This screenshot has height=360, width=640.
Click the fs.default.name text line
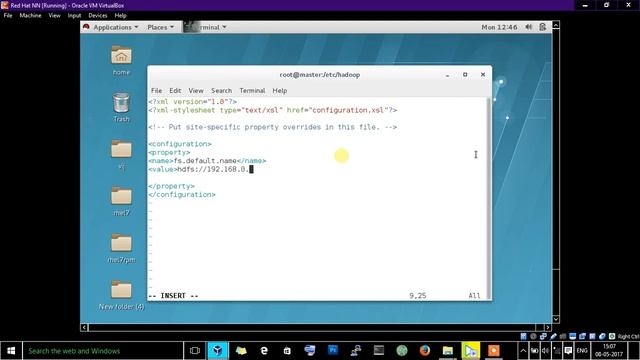click(x=207, y=161)
